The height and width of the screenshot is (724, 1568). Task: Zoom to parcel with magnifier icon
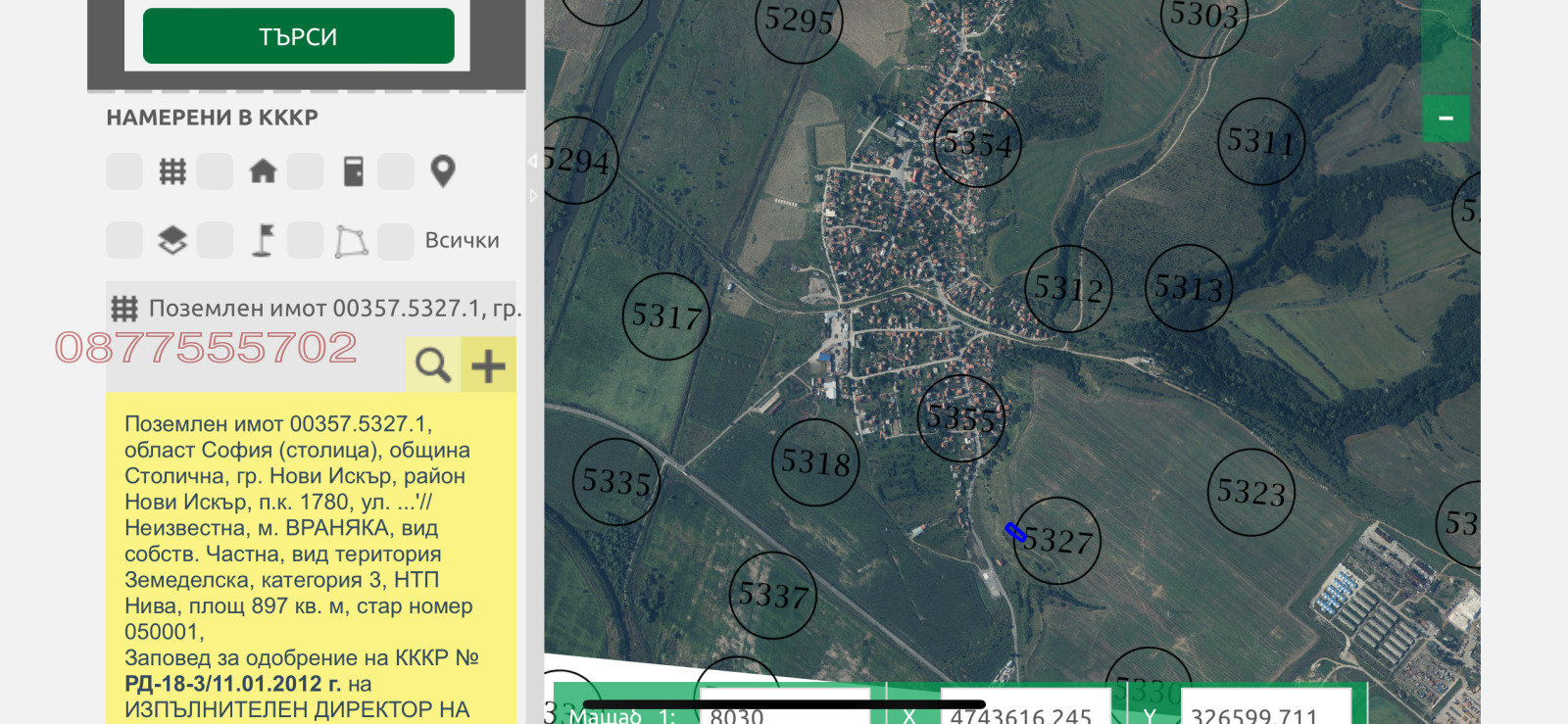[432, 365]
